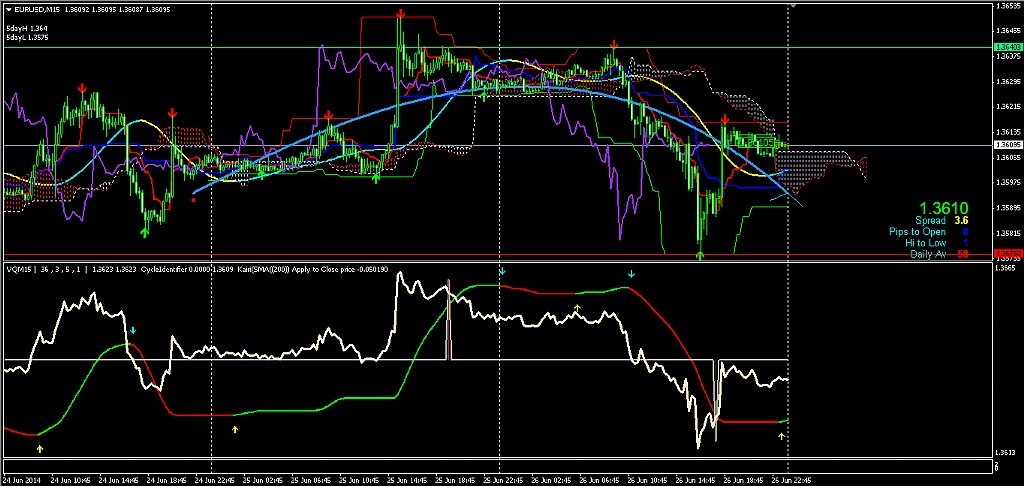Click the 1.3513 indicator scale label
Viewport: 1024px width, 486px height.
1004,452
